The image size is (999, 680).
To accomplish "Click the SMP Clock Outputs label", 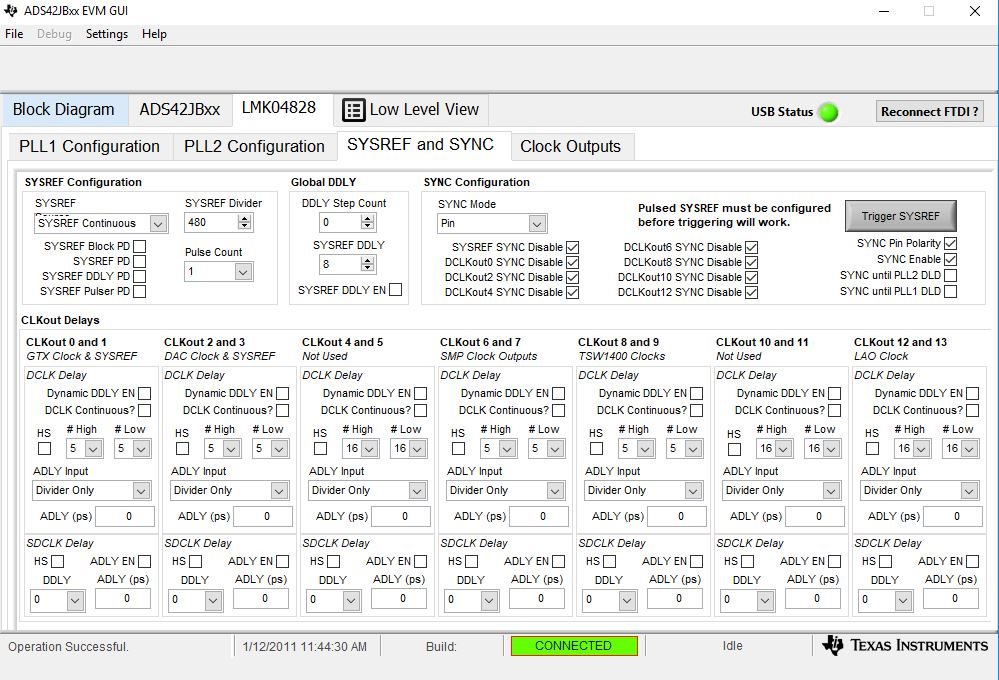I will pyautogui.click(x=488, y=356).
